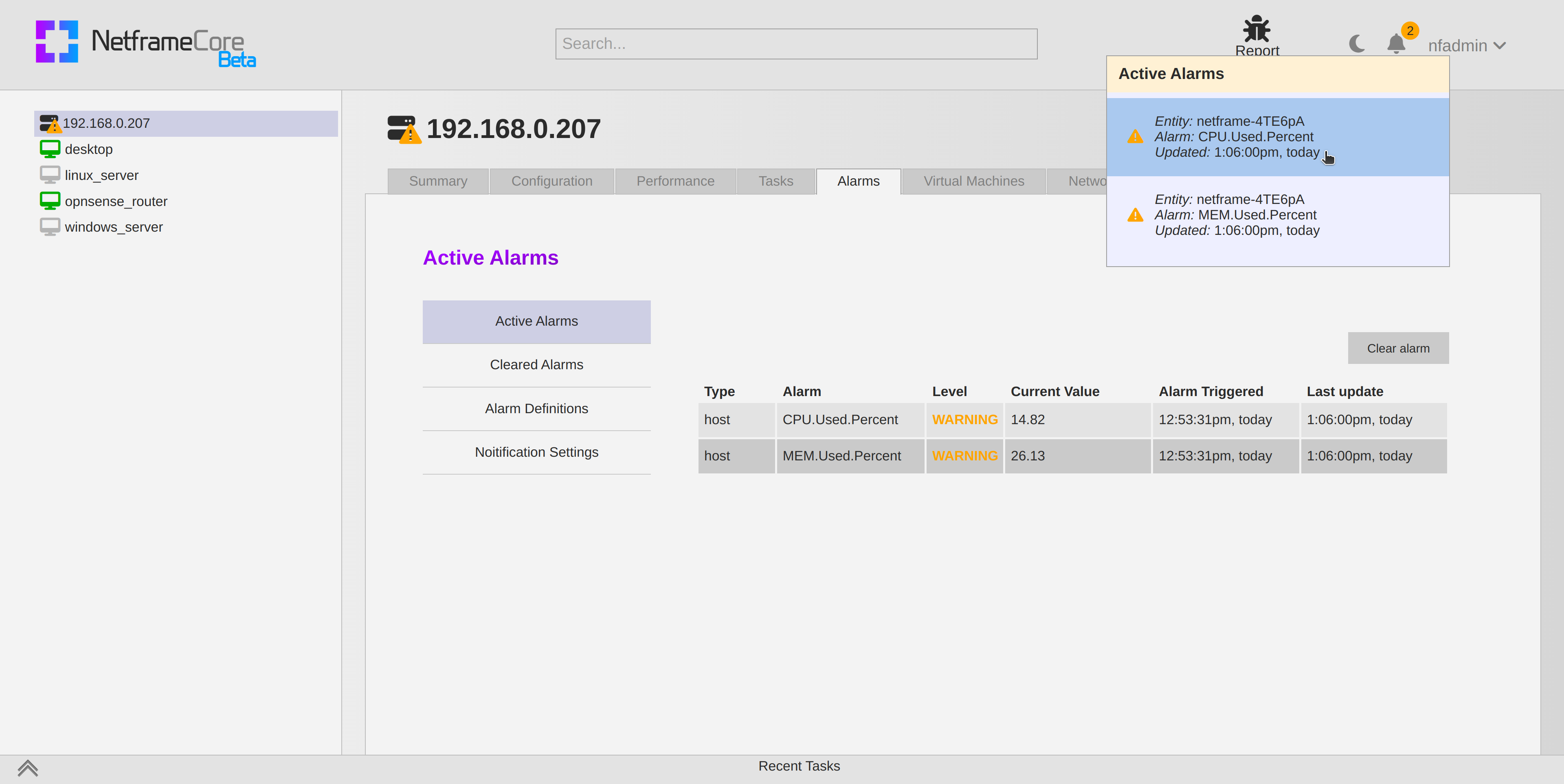
Task: Select CPU.Used.Percent cell in alarm table
Action: coord(850,420)
